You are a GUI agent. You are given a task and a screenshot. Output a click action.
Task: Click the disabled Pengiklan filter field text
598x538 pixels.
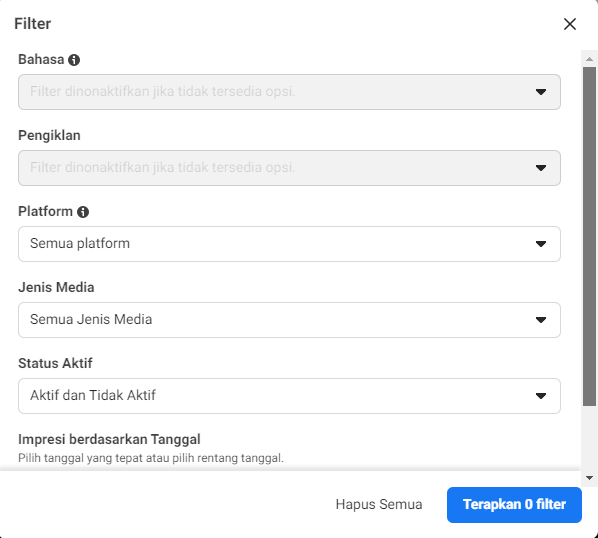162,167
